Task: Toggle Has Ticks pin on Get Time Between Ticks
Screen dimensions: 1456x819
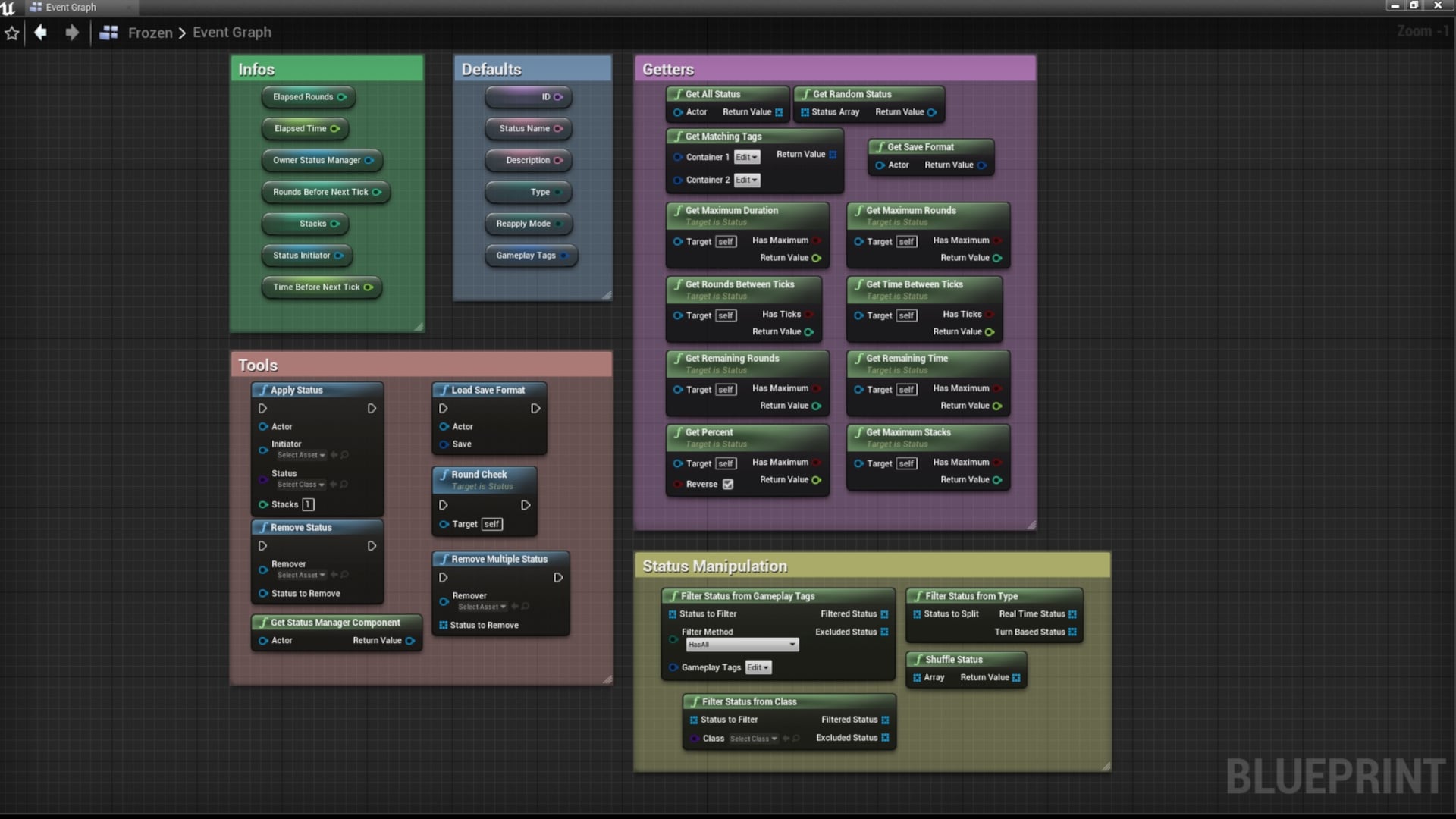Action: (x=990, y=315)
